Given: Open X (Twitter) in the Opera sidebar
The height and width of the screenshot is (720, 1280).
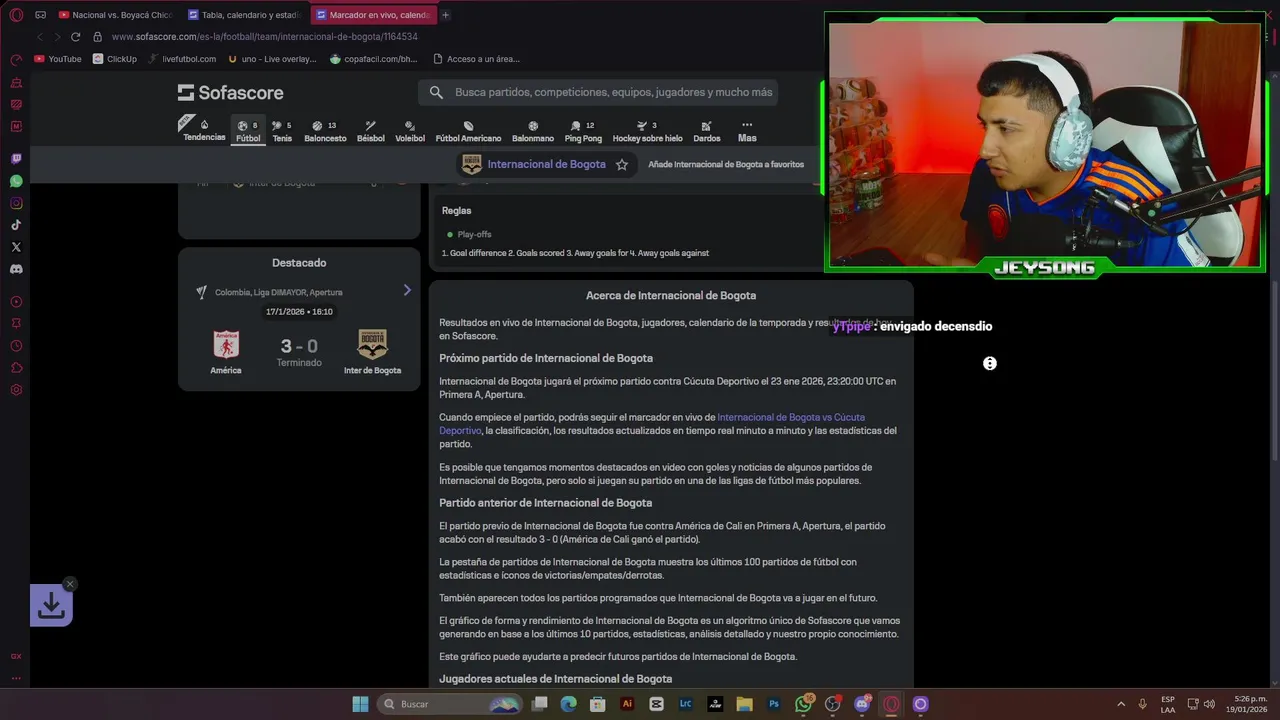Looking at the screenshot, I should tap(16, 247).
